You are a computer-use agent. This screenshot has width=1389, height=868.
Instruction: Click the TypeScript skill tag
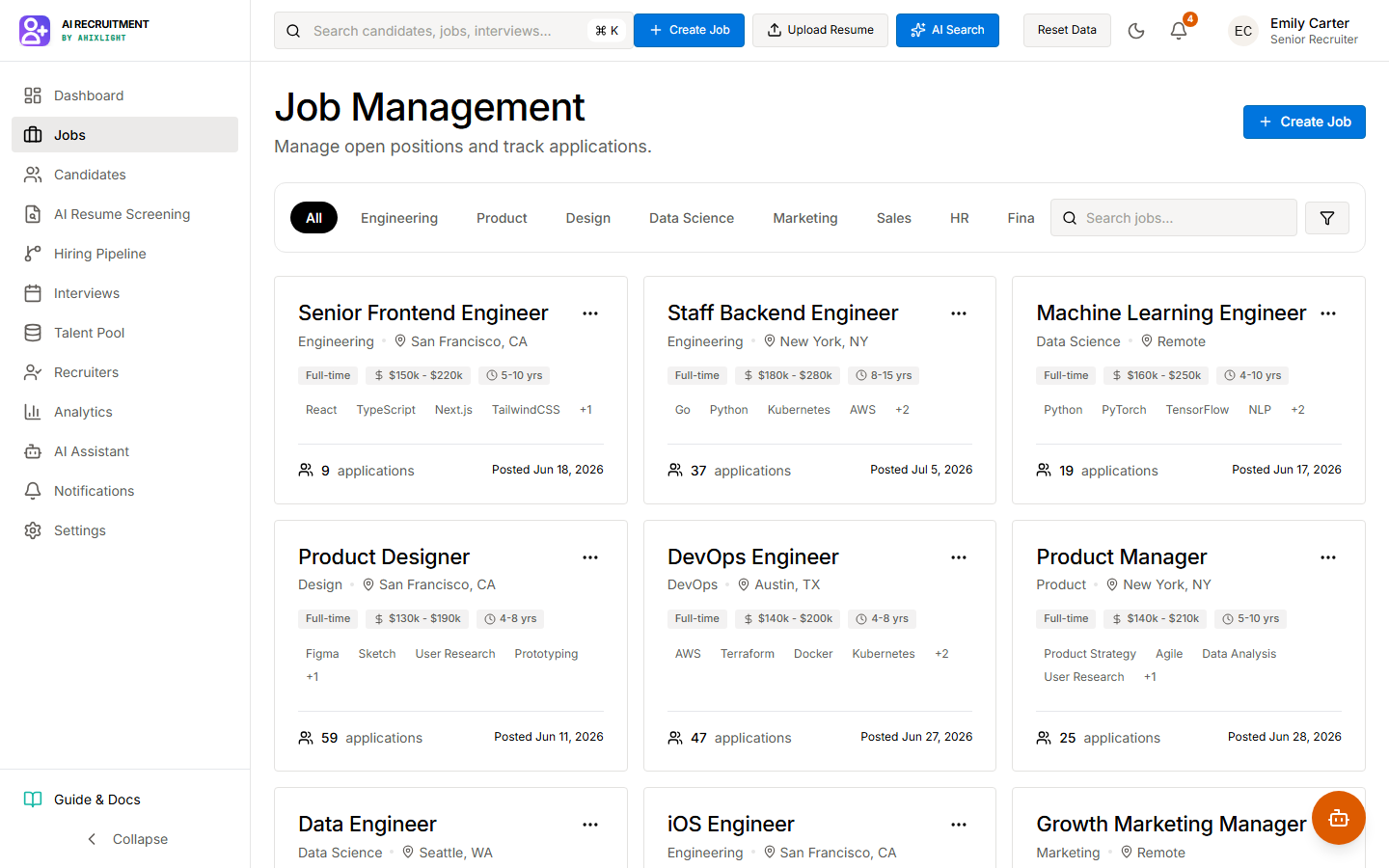click(x=386, y=410)
